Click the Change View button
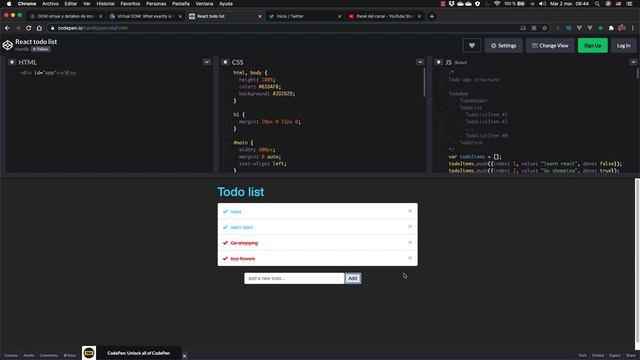Viewport: 640px width, 360px height. [550, 46]
